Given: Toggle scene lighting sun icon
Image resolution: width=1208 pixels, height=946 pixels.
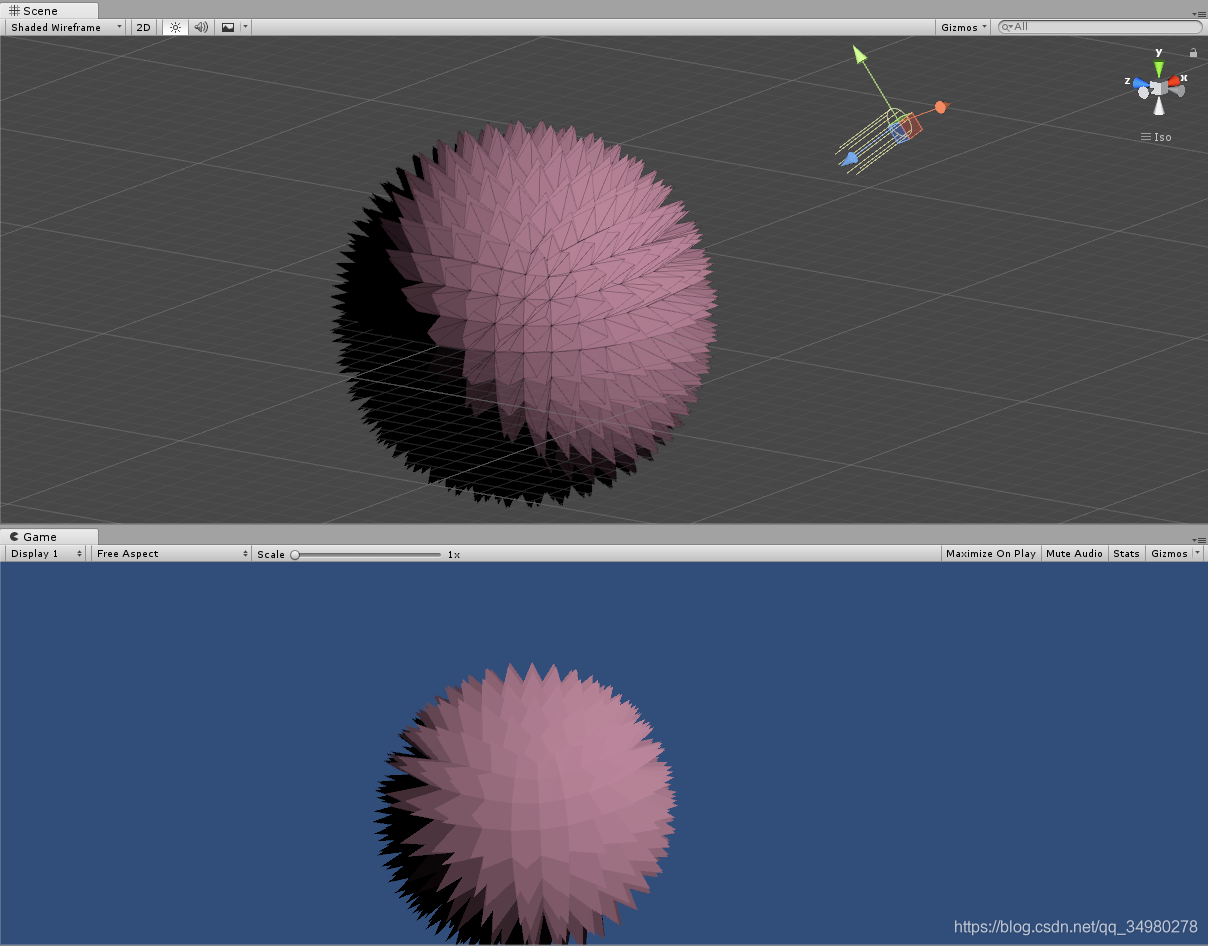Looking at the screenshot, I should tap(175, 27).
